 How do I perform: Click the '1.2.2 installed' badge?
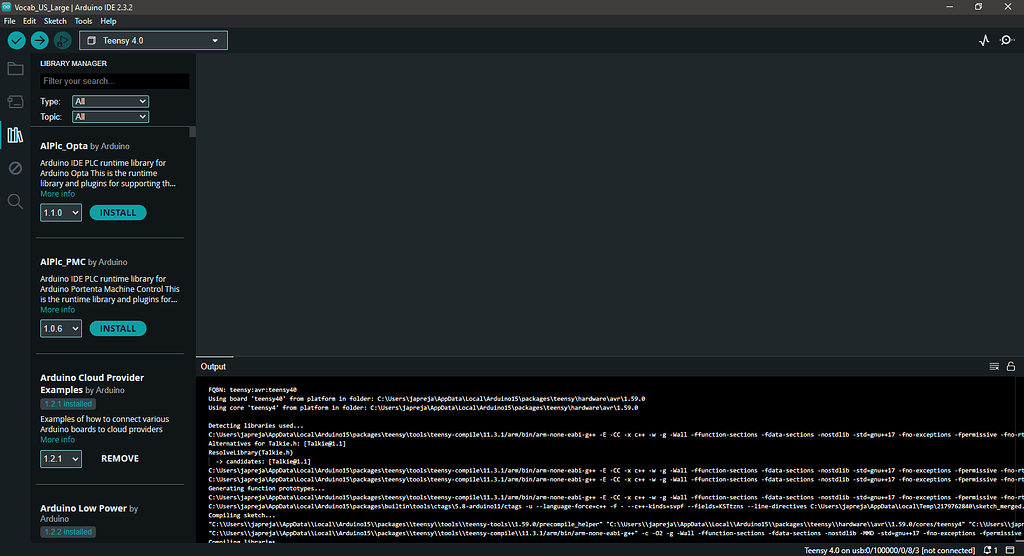coord(68,532)
